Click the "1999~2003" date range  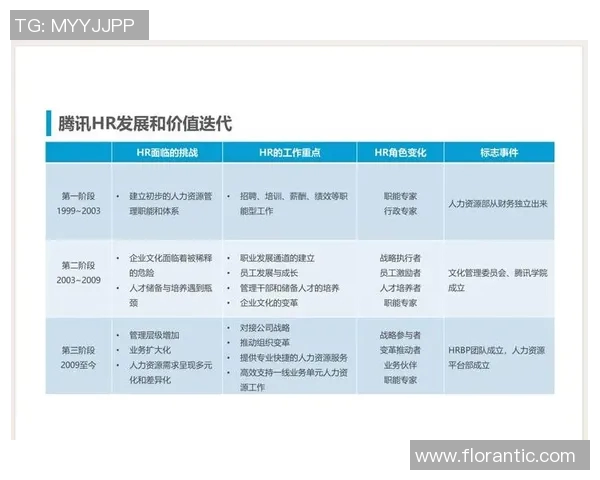(x=78, y=211)
